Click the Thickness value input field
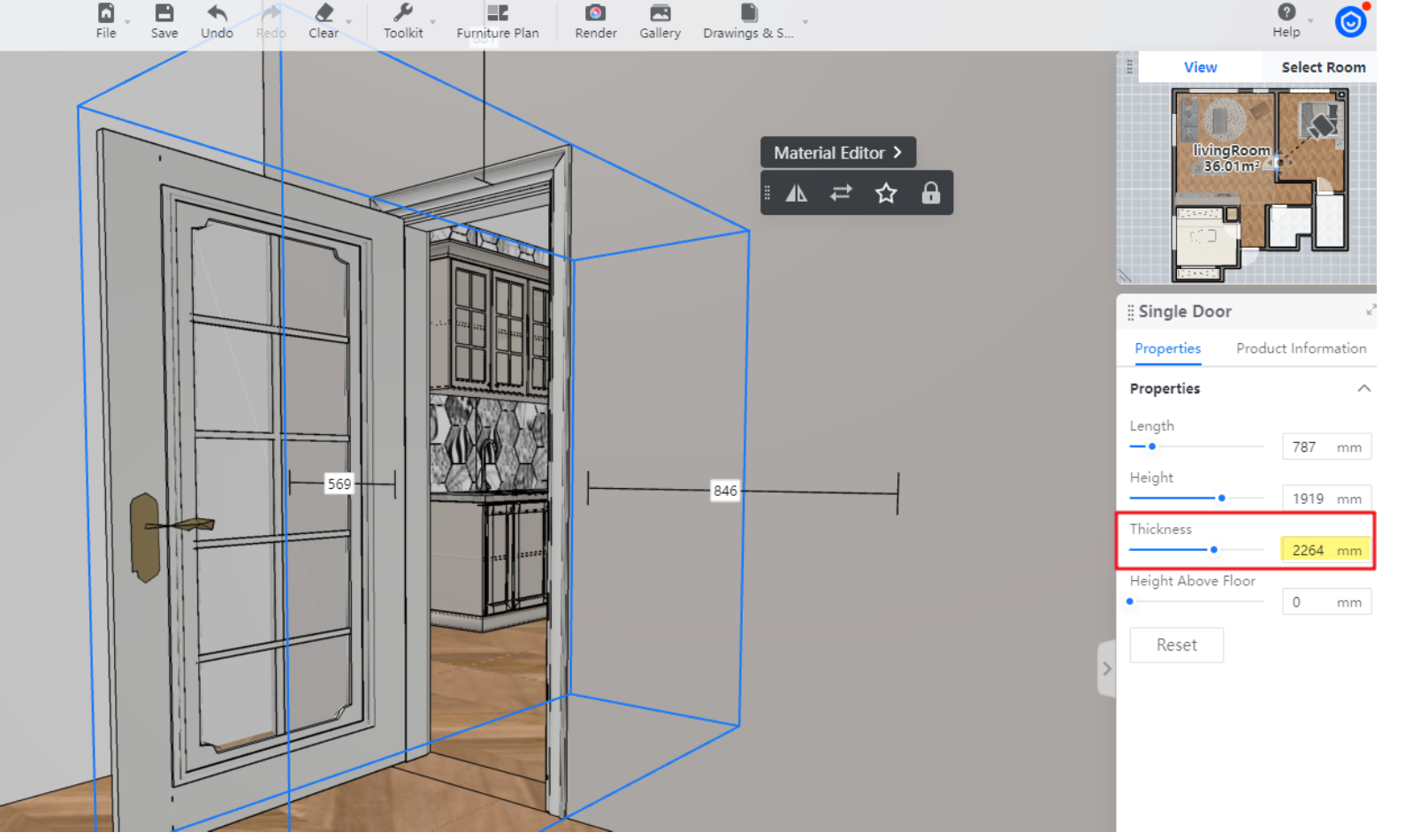The image size is (1428, 840). pyautogui.click(x=1310, y=550)
